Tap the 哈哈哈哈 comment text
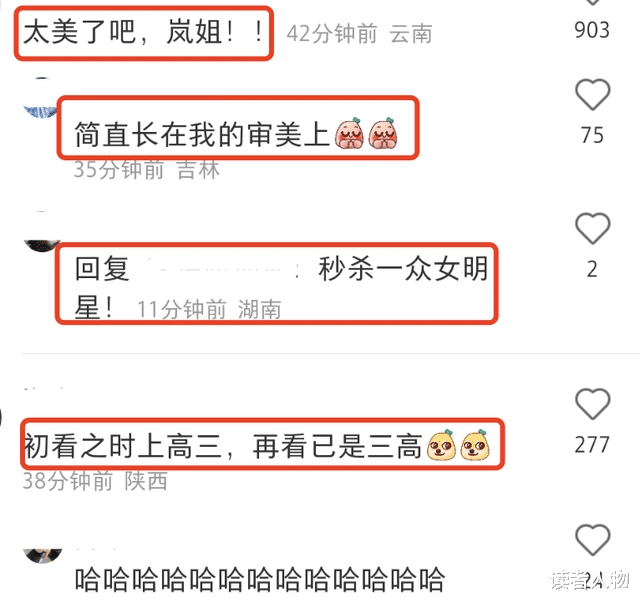Screen dimensions: 640x603 [260, 579]
